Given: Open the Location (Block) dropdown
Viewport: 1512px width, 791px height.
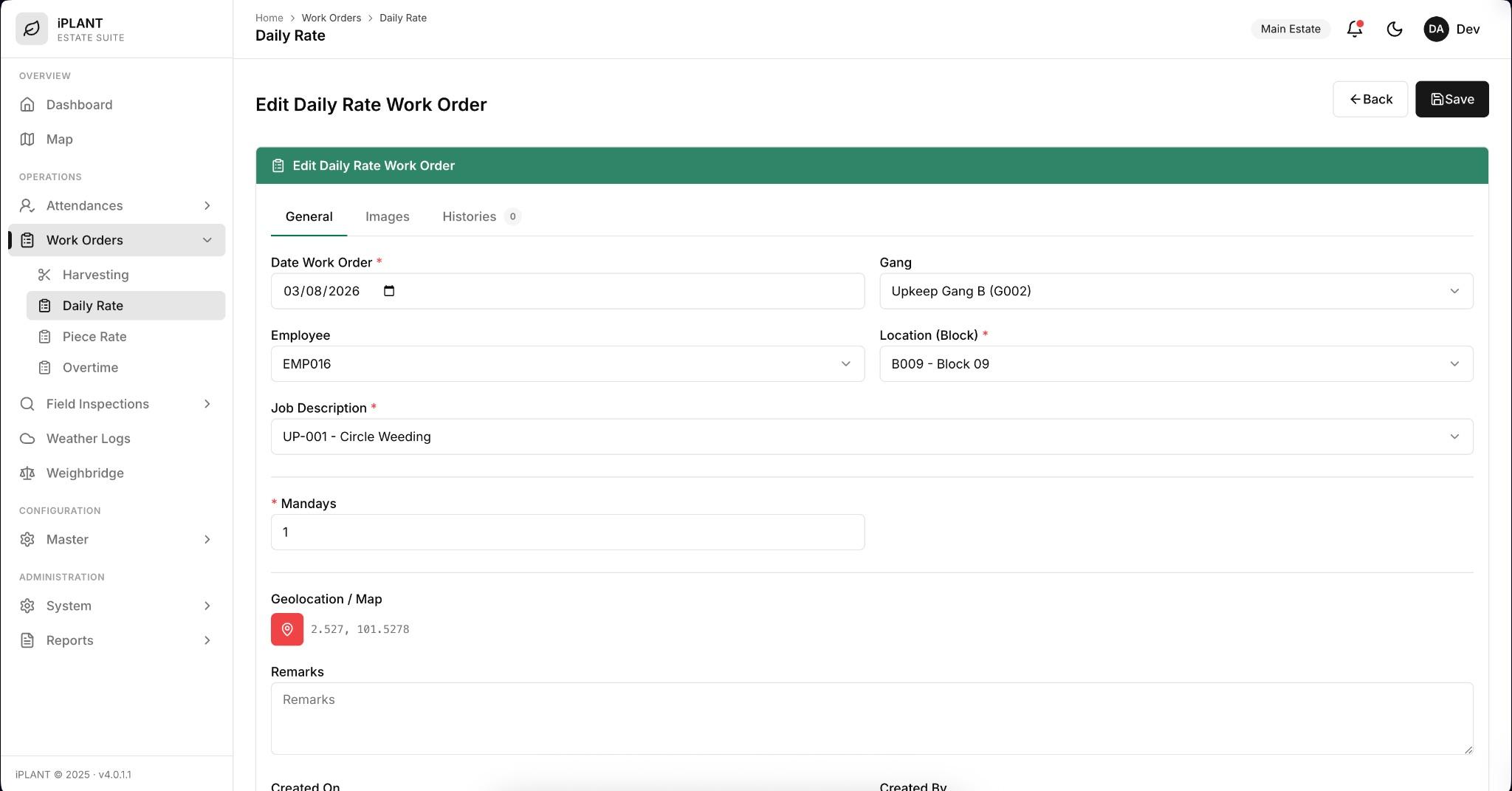Looking at the screenshot, I should 1176,363.
